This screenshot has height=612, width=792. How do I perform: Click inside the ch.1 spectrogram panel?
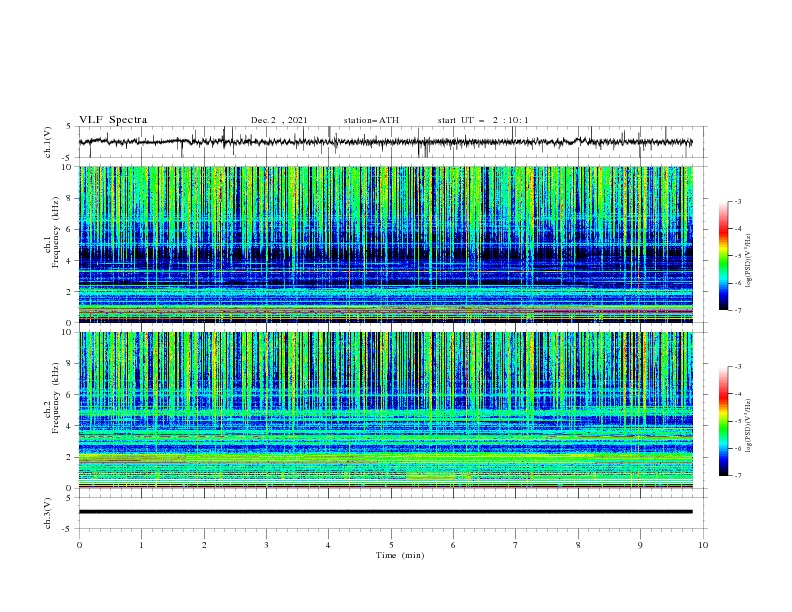point(386,244)
